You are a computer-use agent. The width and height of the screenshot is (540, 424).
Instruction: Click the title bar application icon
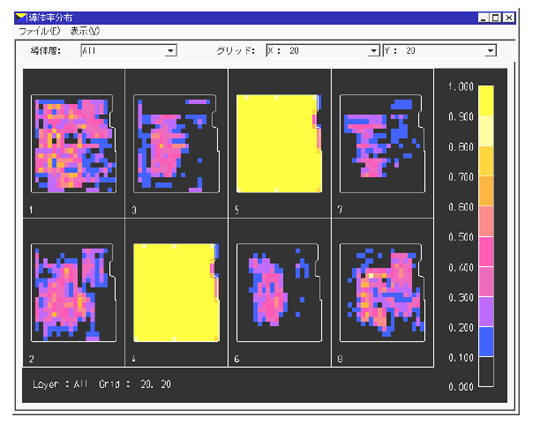click(x=21, y=17)
